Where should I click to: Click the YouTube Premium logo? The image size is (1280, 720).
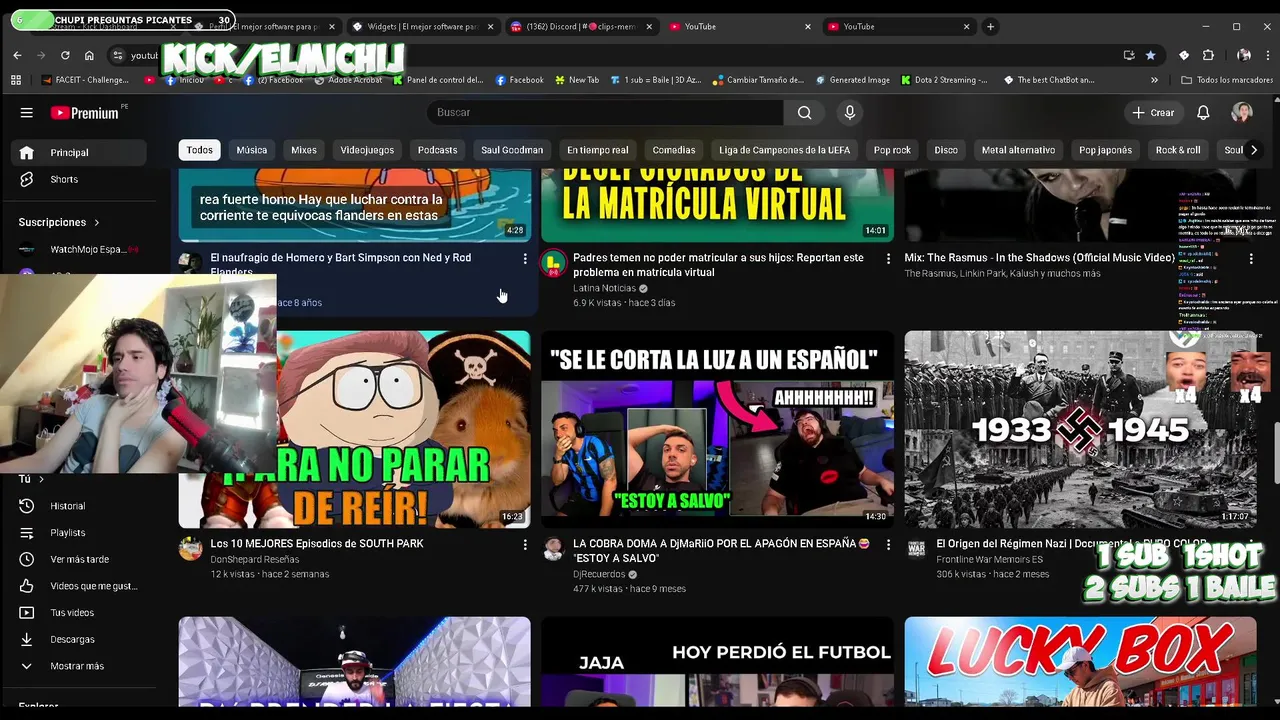tap(85, 113)
